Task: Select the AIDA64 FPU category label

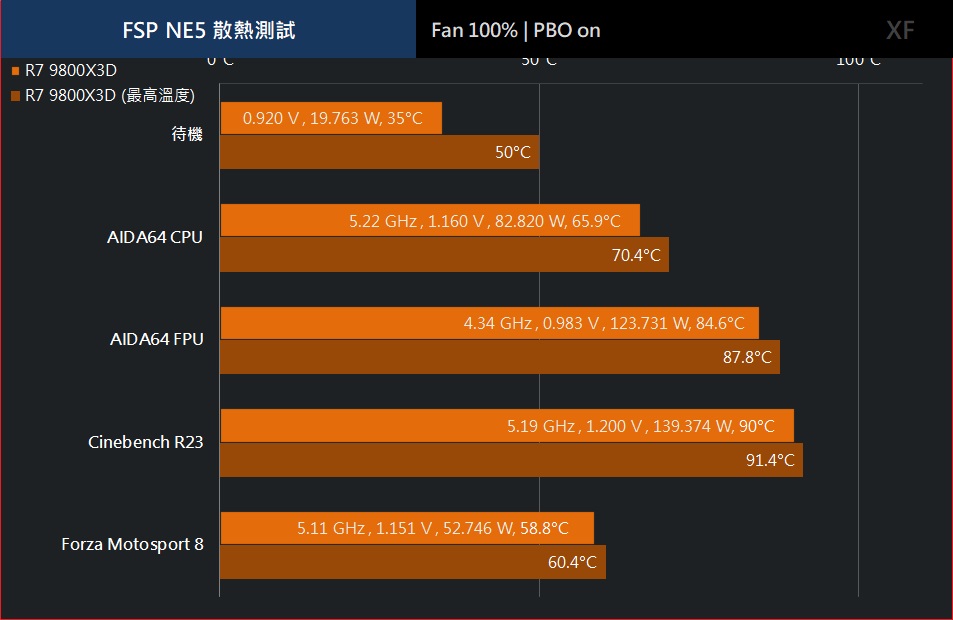Action: pos(157,339)
